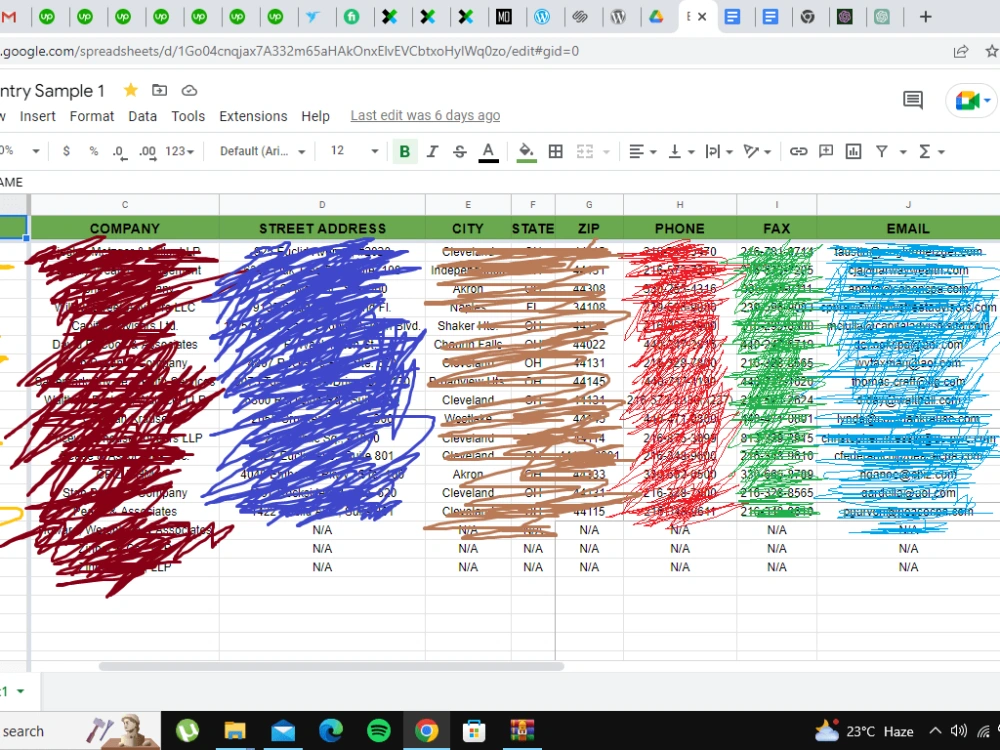Open Microsoft Edge from the taskbar

(330, 730)
